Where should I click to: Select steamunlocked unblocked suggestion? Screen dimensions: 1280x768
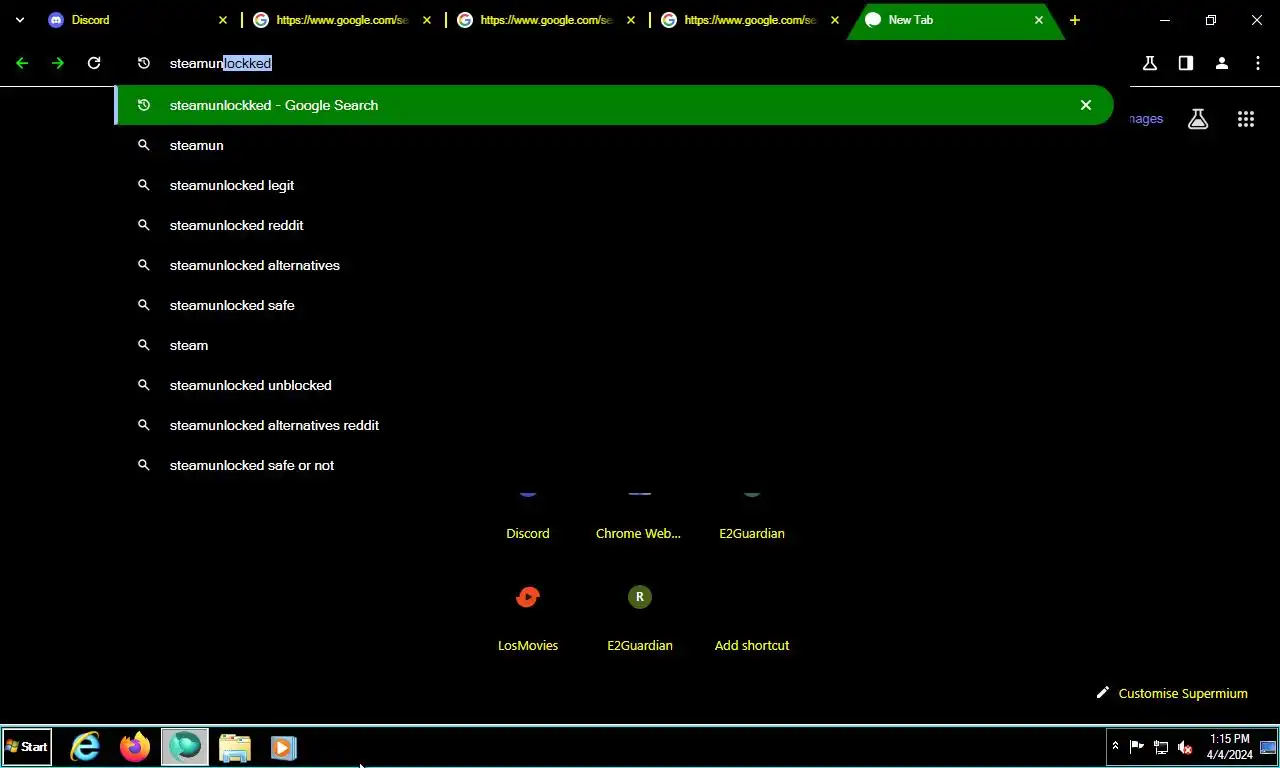(614, 385)
